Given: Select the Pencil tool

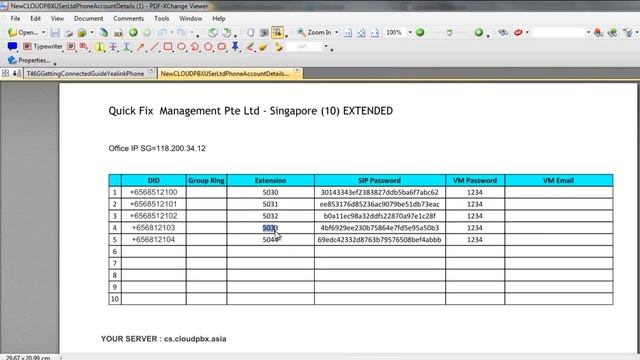Looking at the screenshot, I should (250, 47).
